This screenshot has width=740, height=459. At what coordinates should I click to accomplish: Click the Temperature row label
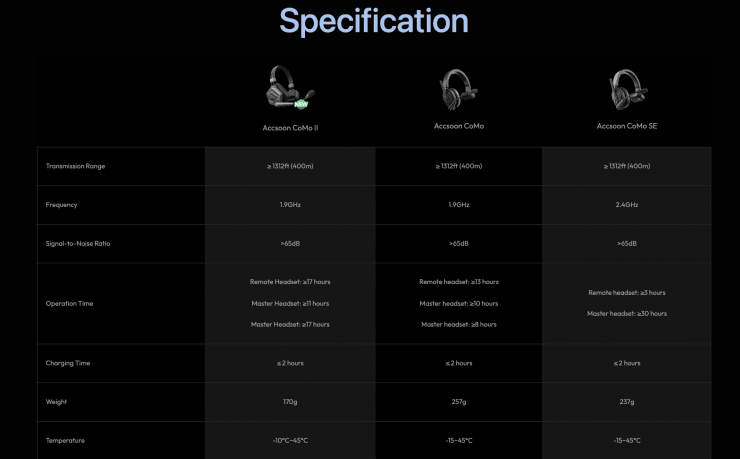[65, 441]
